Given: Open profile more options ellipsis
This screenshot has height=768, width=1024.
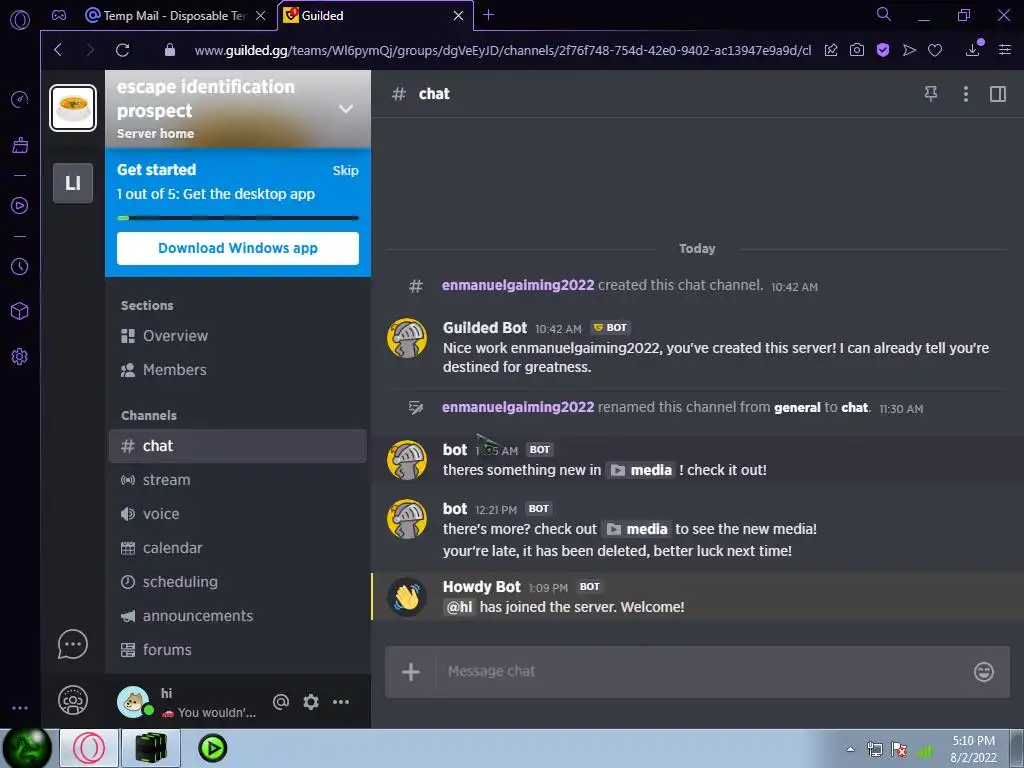Looking at the screenshot, I should pos(341,702).
